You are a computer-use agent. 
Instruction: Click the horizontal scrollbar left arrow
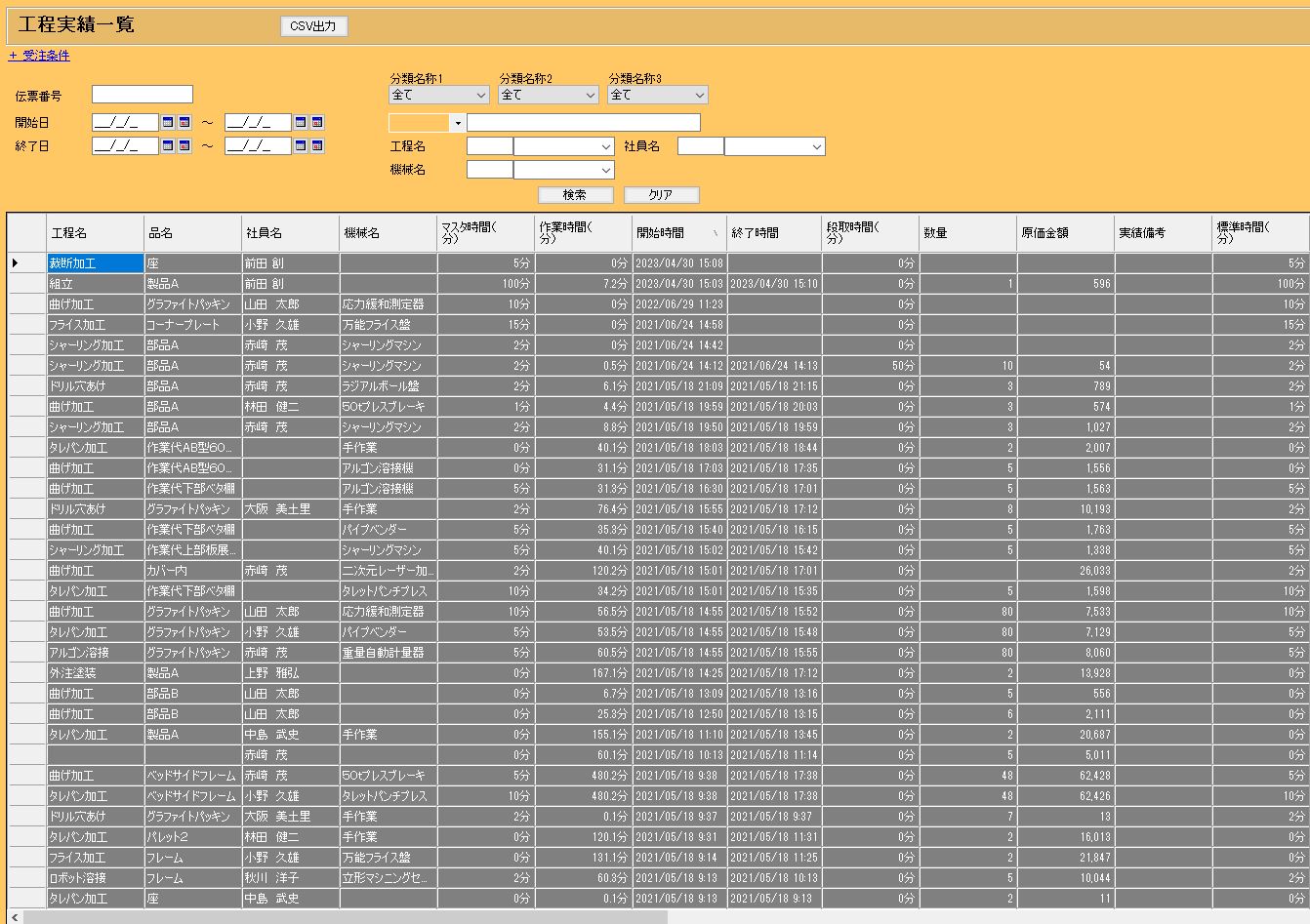(15, 917)
